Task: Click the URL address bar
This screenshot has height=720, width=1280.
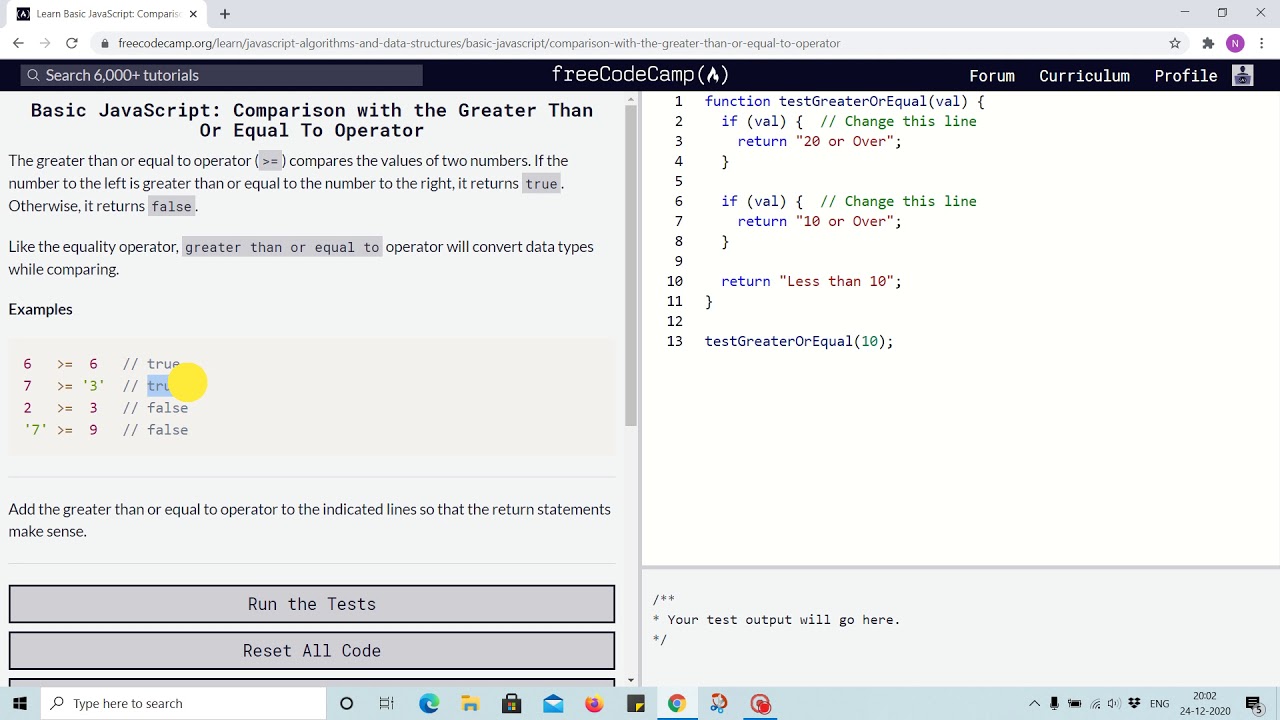Action: coord(640,43)
